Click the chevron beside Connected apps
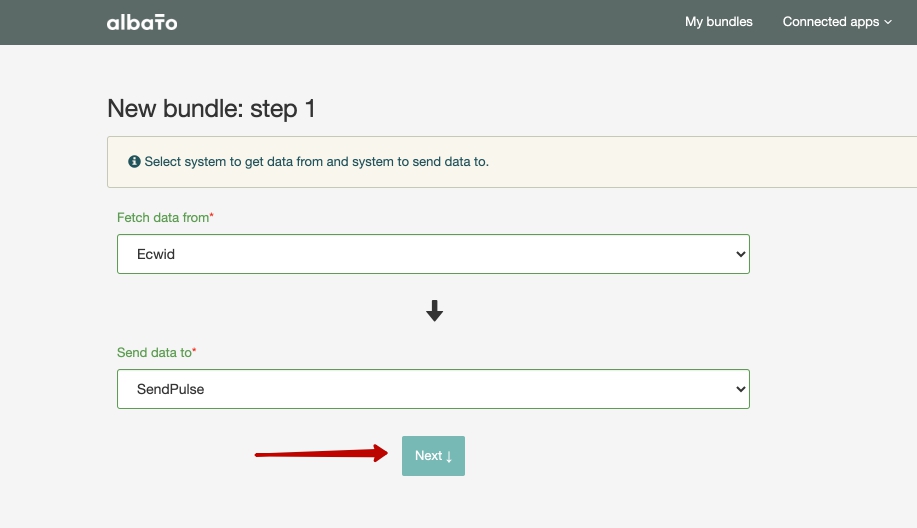The height and width of the screenshot is (528, 917). pos(888,22)
